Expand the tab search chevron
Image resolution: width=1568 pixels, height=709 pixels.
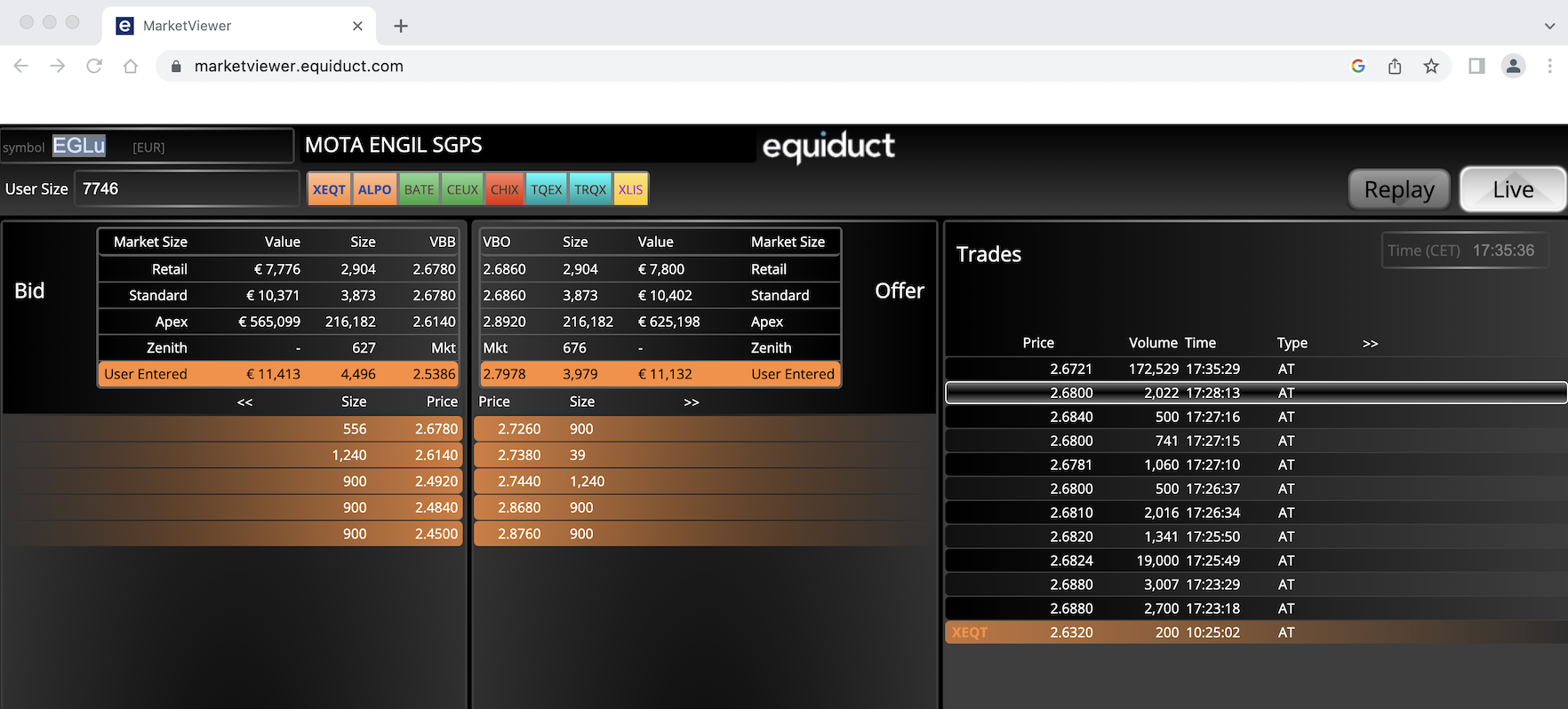point(1549,26)
